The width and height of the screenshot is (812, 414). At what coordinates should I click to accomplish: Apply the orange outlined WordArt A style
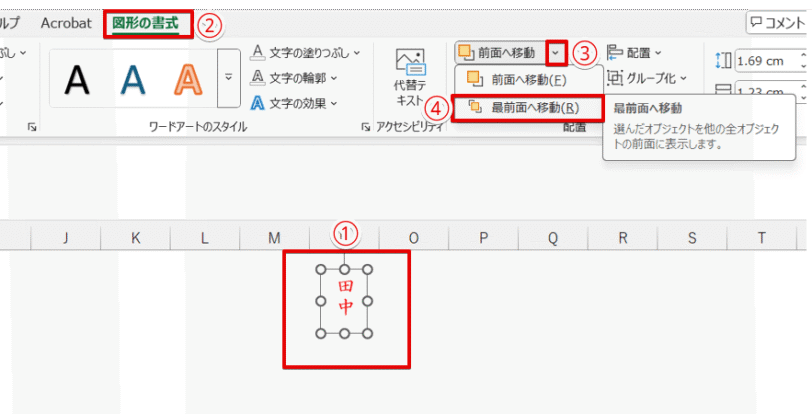pos(188,80)
